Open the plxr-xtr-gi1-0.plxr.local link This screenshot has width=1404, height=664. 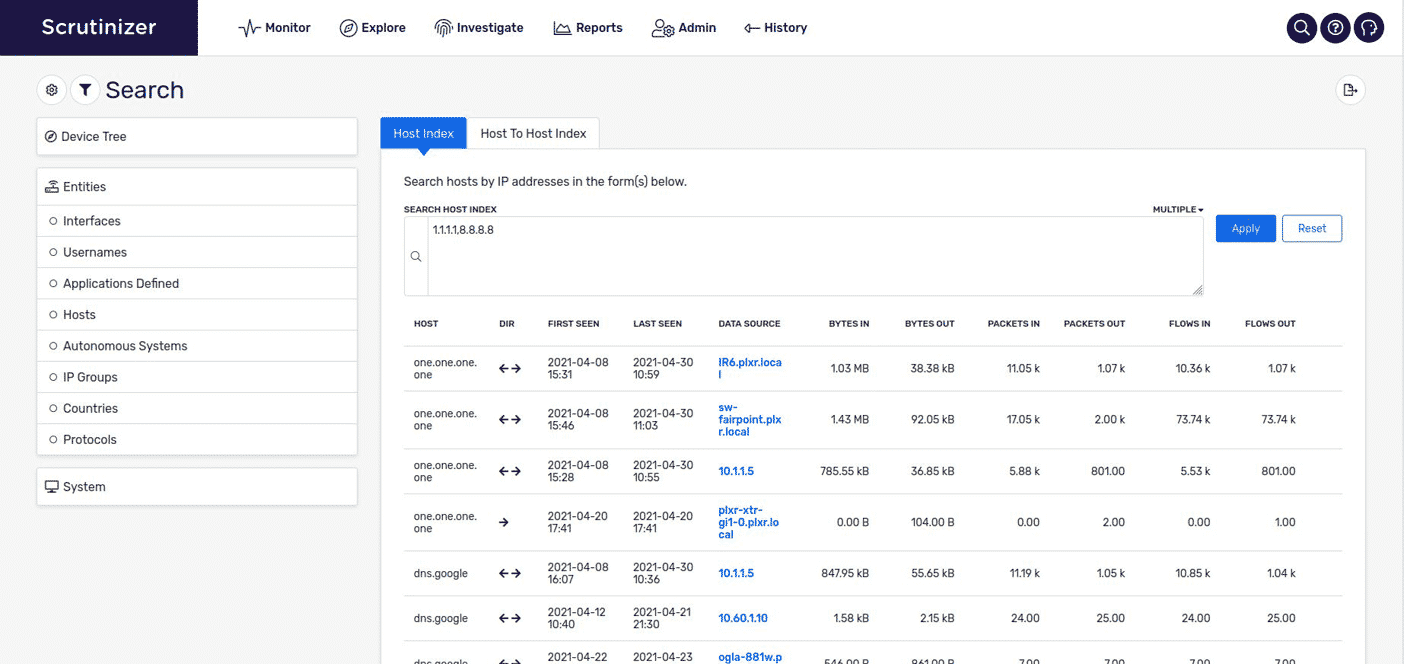[x=748, y=522]
